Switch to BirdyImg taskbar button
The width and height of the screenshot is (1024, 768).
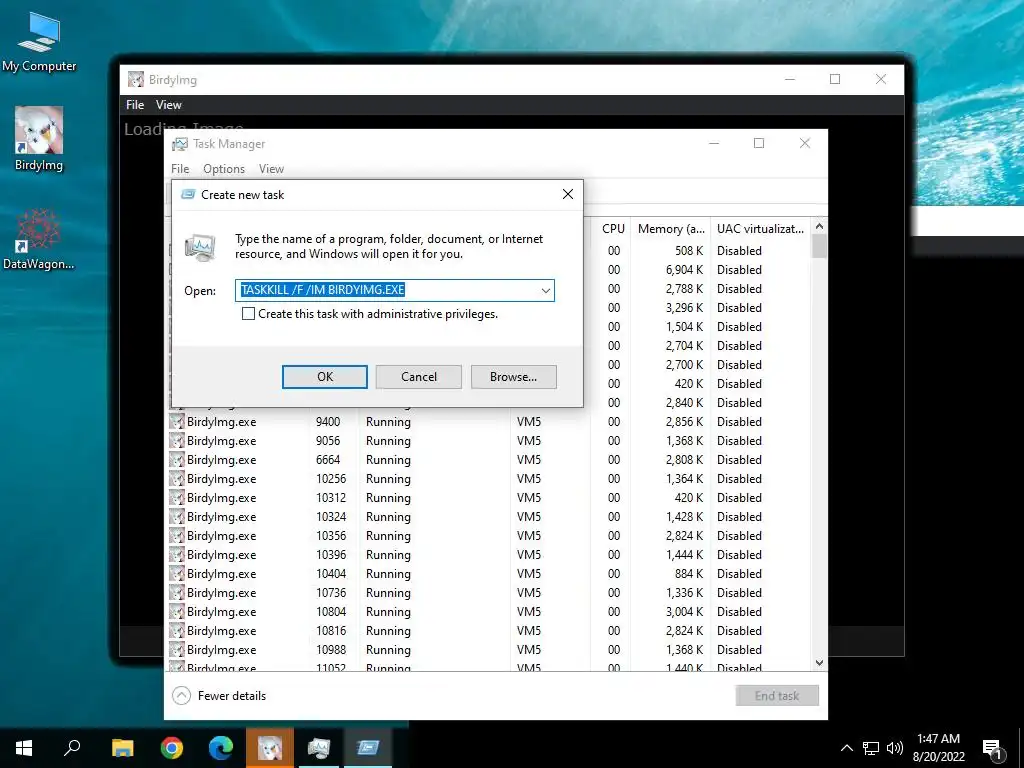click(270, 748)
